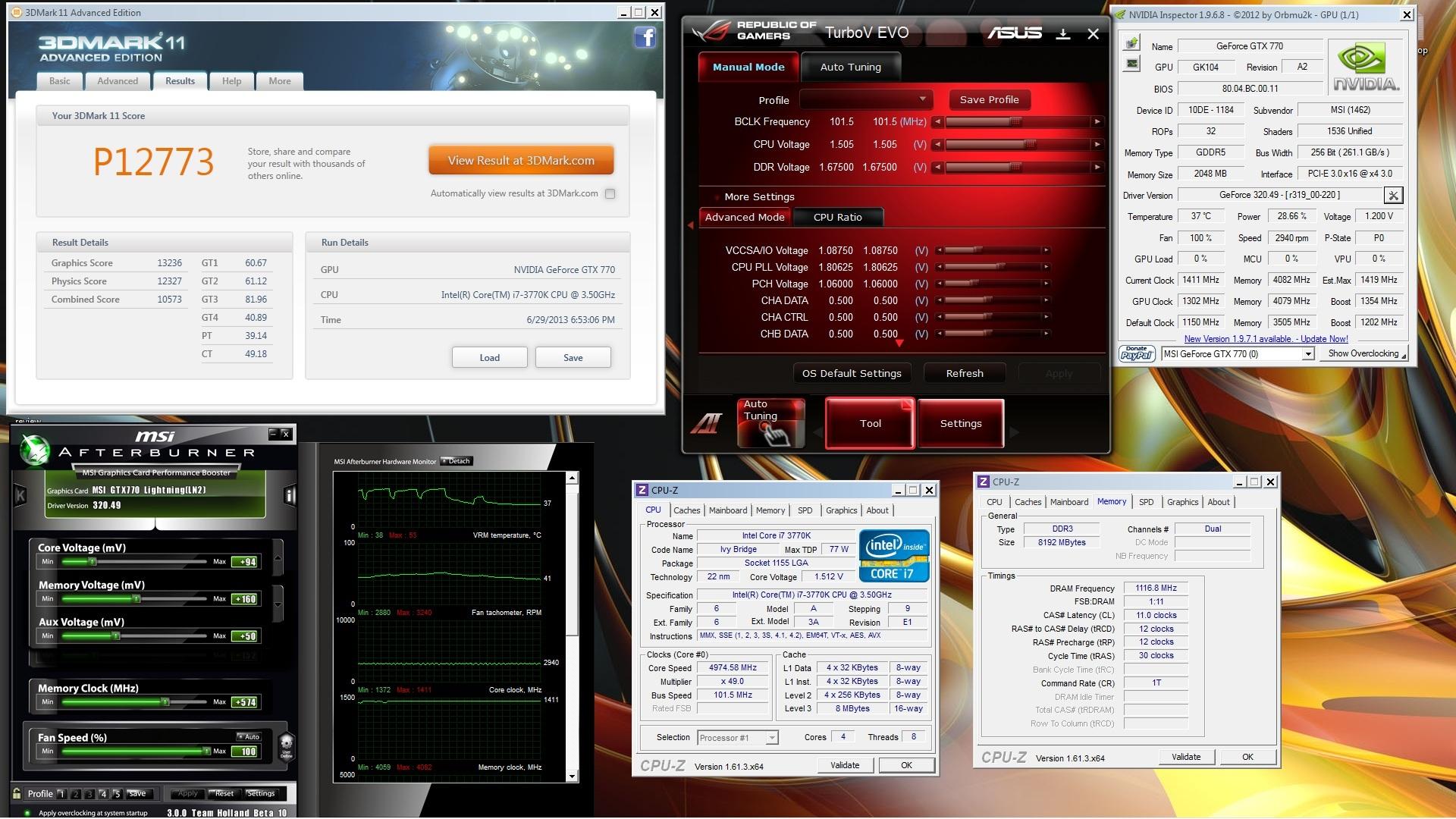Click the Afterburner Kombustor 'K' icon

tap(20, 496)
